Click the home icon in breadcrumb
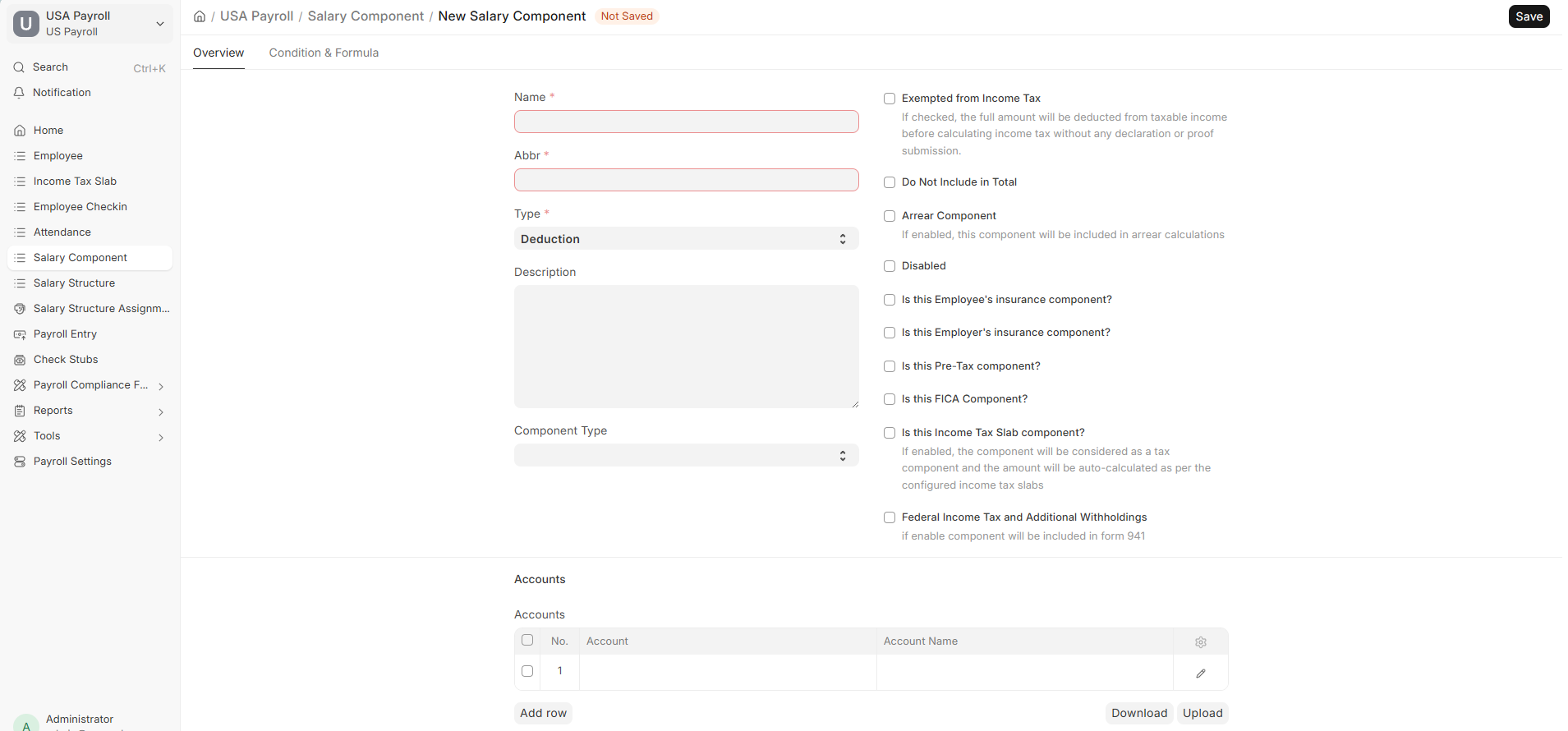This screenshot has height=731, width=1568. (x=200, y=16)
